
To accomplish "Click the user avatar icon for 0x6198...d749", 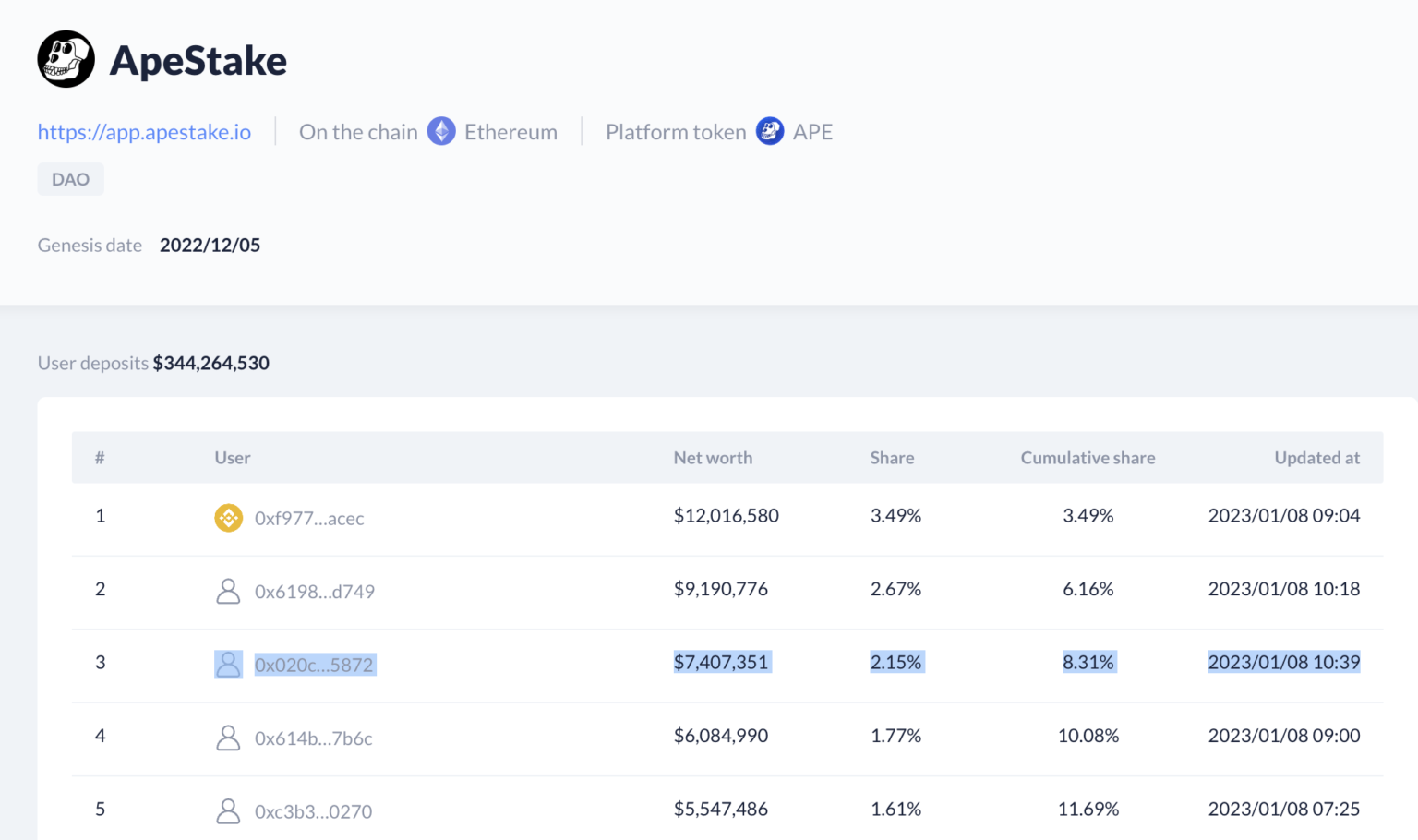I will point(228,591).
